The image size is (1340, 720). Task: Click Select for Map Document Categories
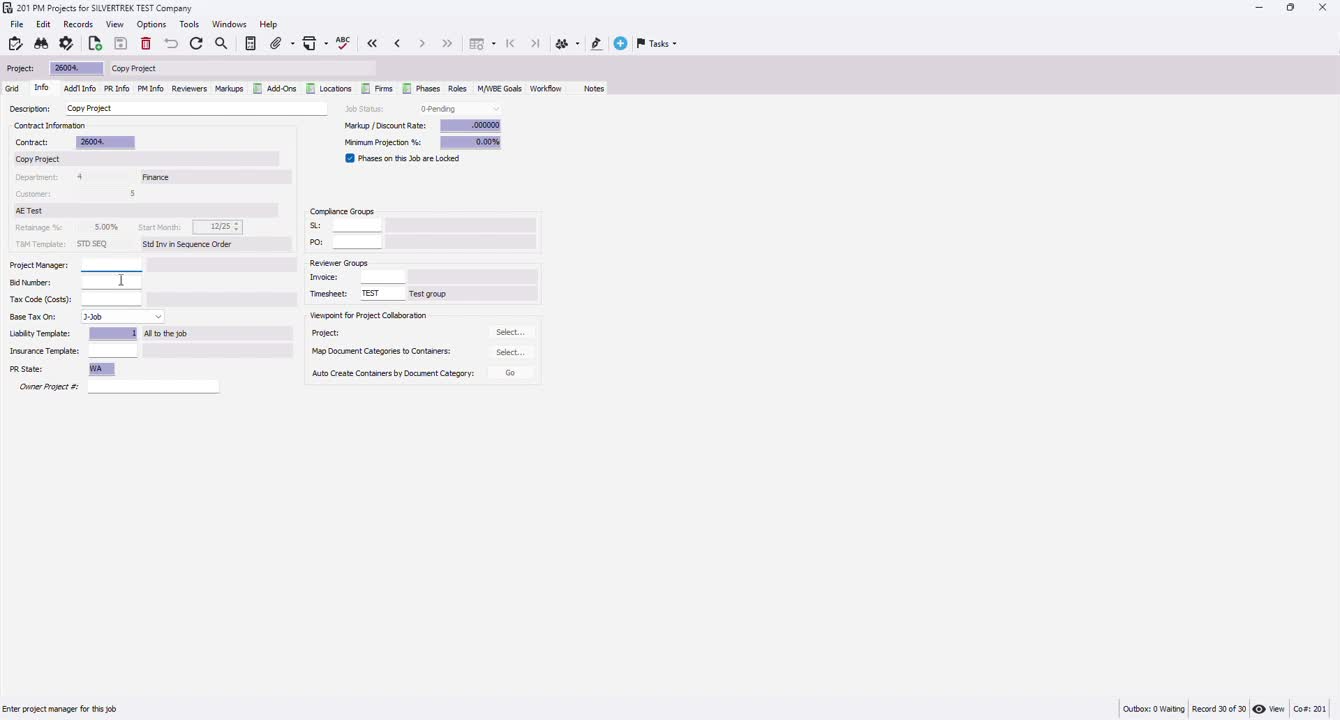pos(510,352)
